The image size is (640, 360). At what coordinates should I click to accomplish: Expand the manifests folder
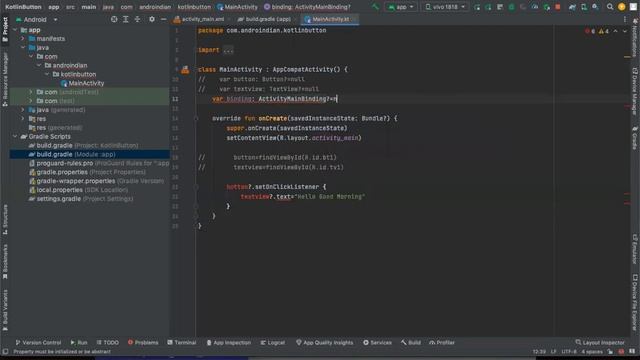pyautogui.click(x=23, y=39)
